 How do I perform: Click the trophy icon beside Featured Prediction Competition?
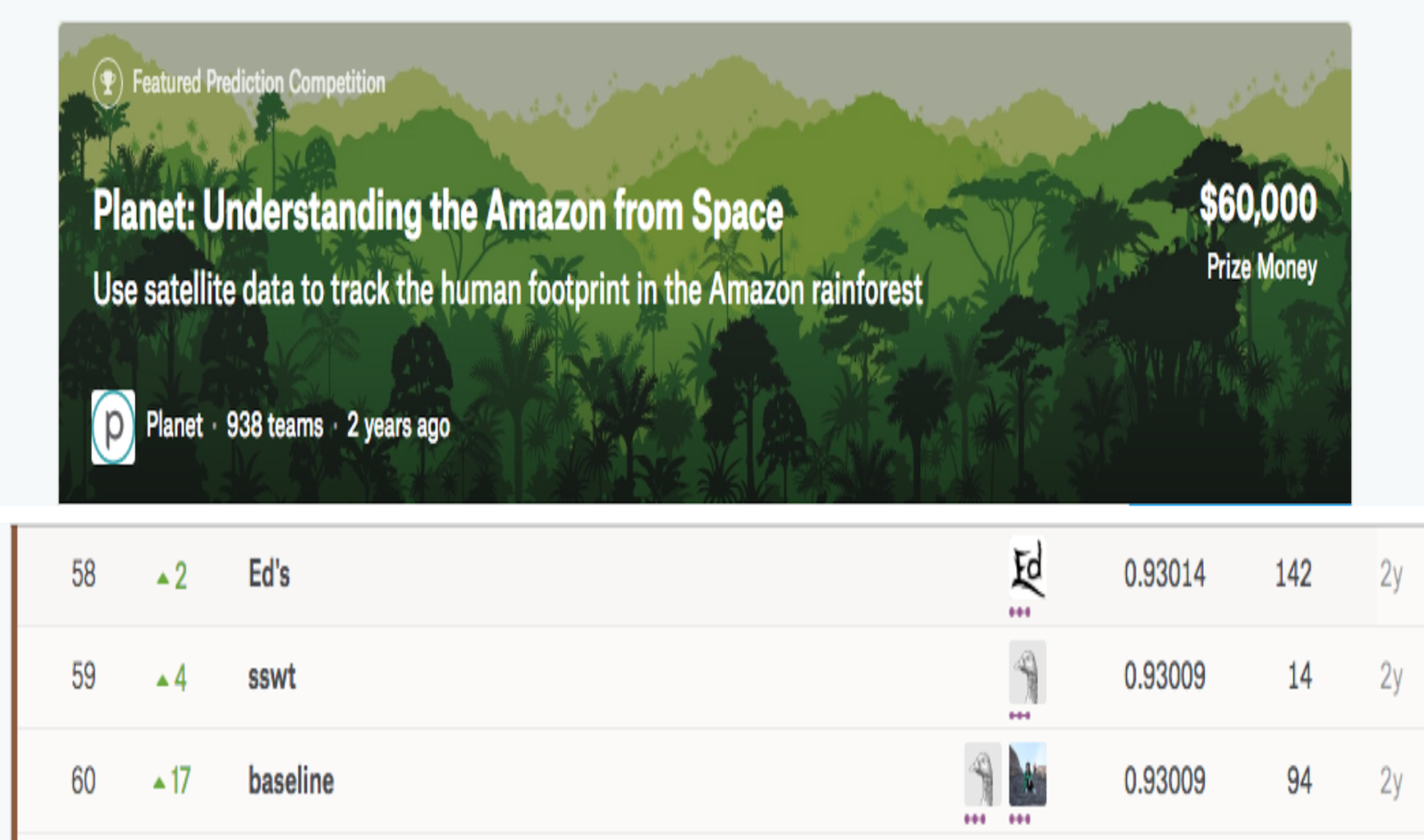(108, 83)
